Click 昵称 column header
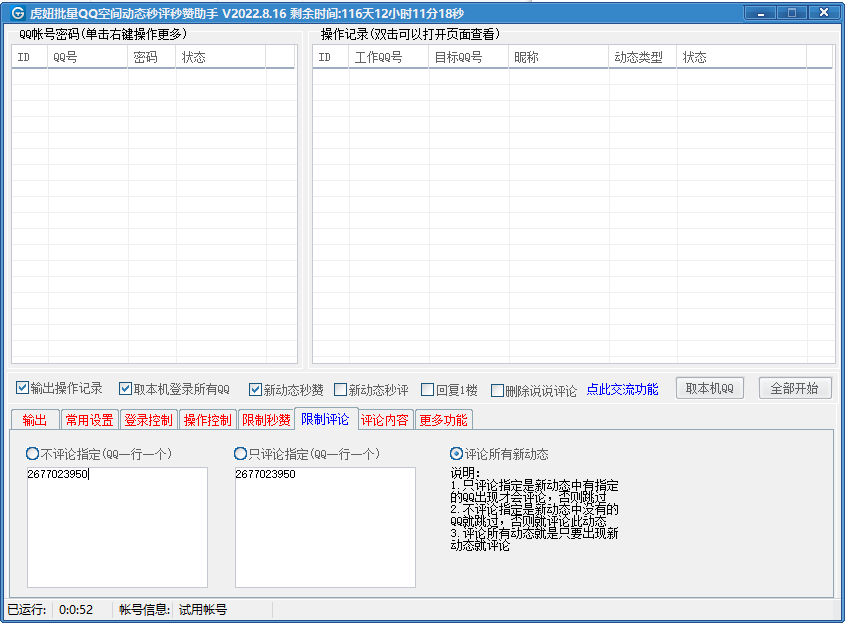This screenshot has height=623, width=845. click(559, 57)
